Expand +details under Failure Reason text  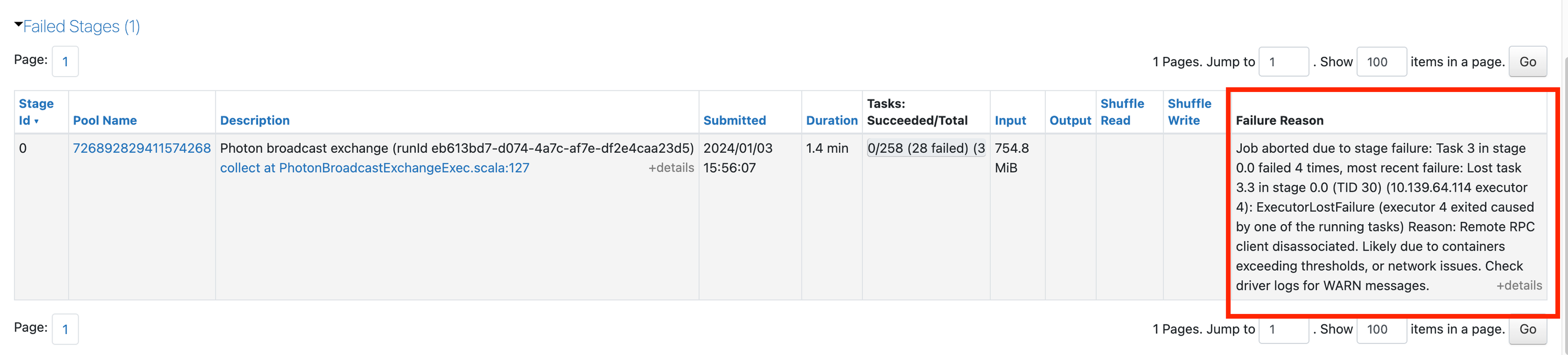point(1519,286)
